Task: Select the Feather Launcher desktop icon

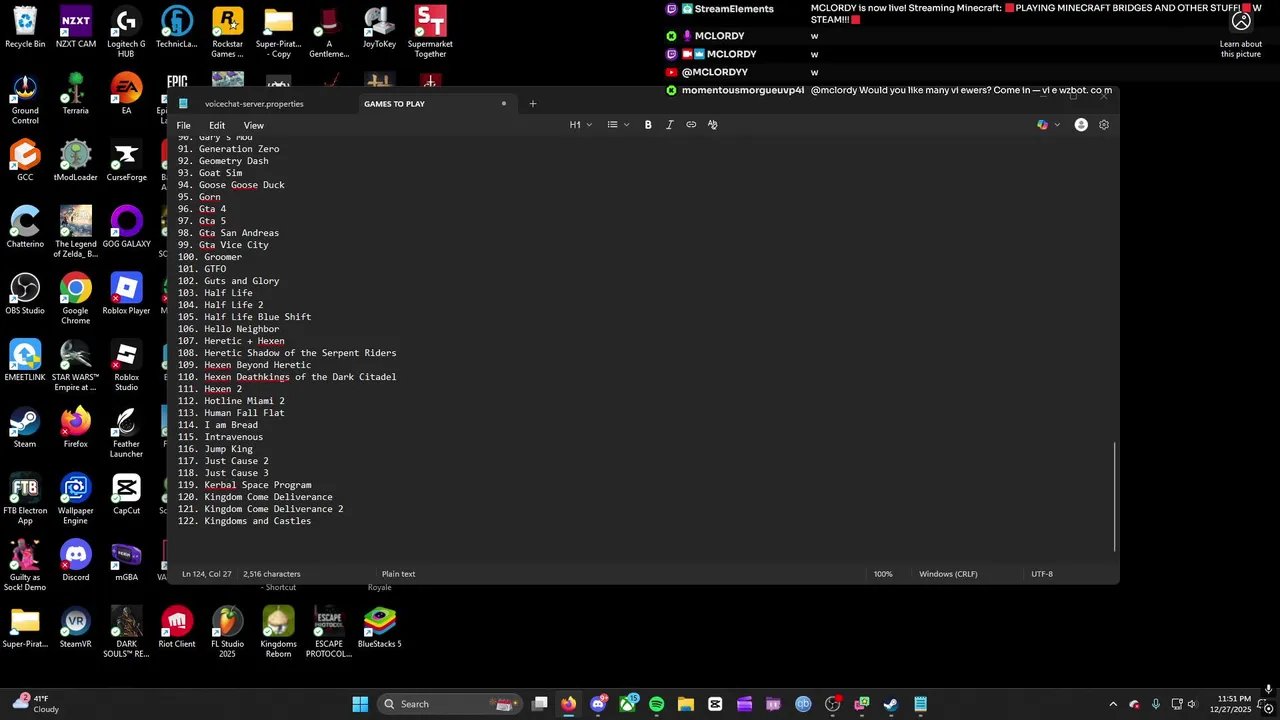Action: (x=126, y=432)
